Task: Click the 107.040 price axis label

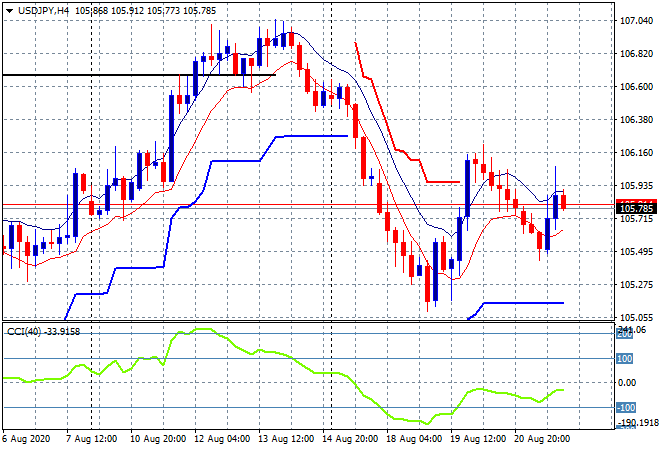Action: coord(636,21)
